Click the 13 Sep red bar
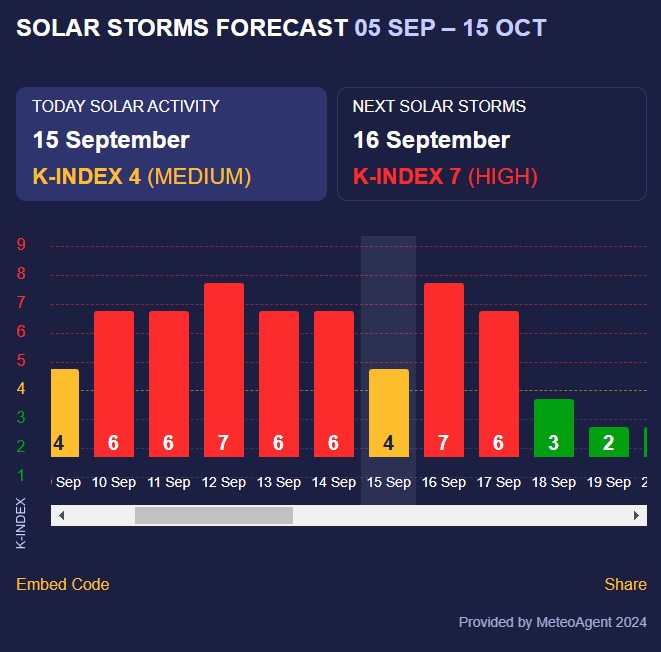This screenshot has height=652, width=661. click(x=279, y=384)
